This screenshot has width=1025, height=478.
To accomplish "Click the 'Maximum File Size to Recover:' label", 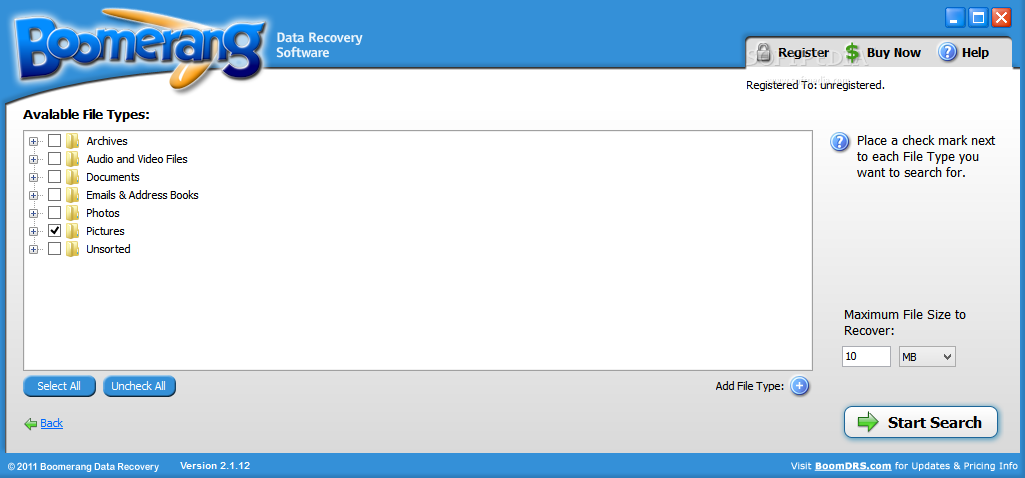I will pyautogui.click(x=905, y=322).
